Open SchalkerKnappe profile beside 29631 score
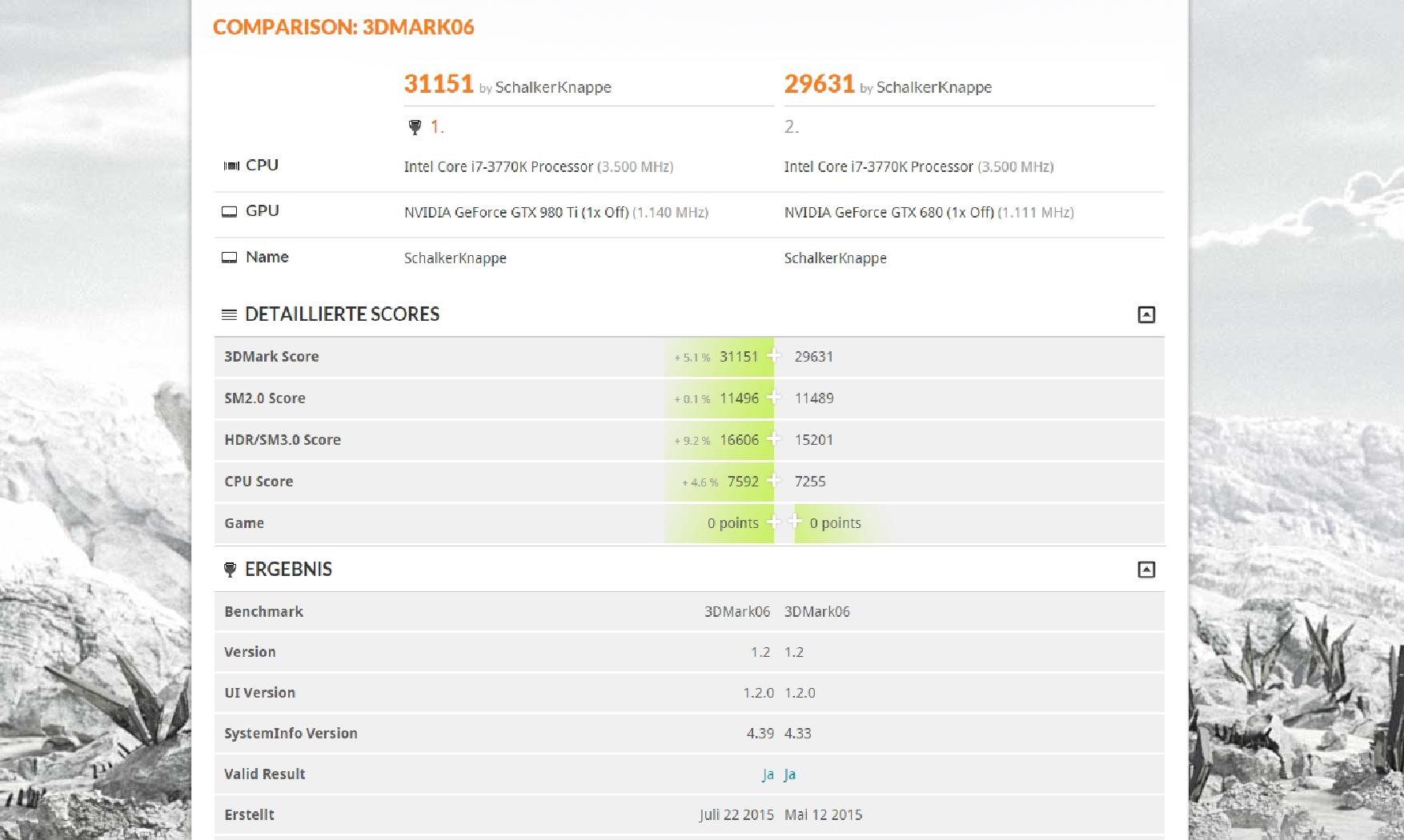Screen dimensions: 1404x840 [934, 87]
